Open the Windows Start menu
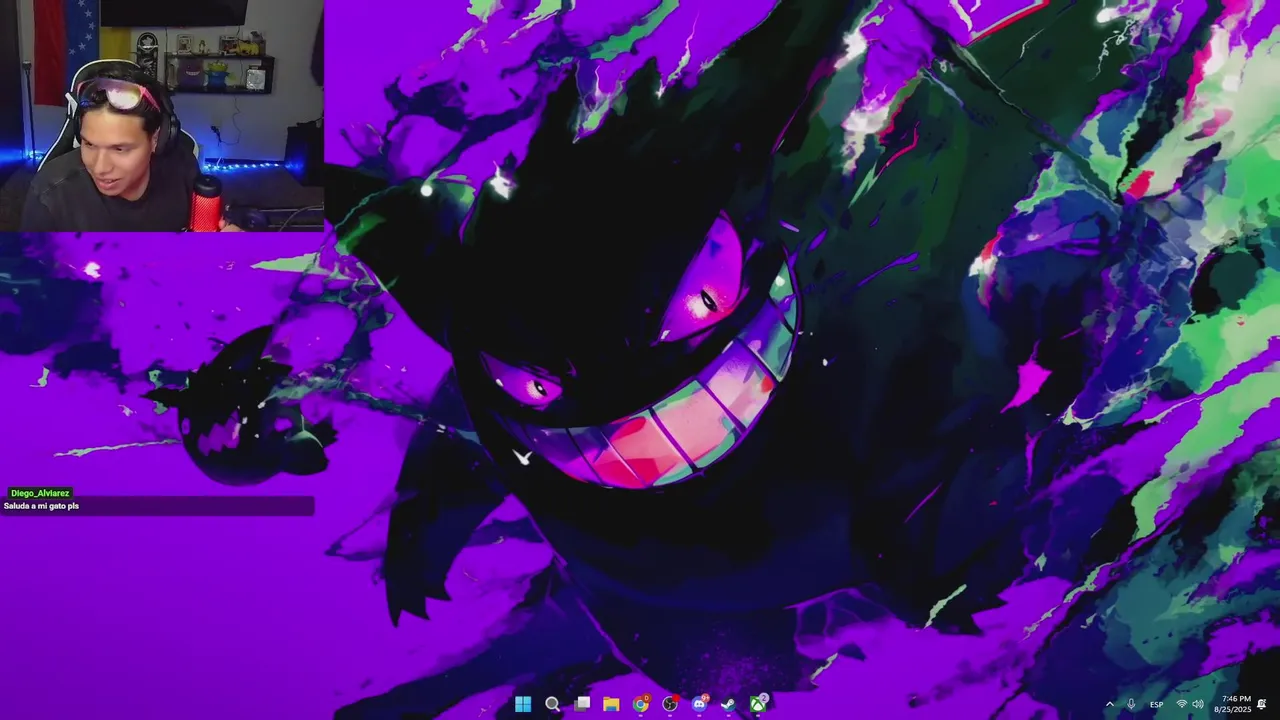 [x=523, y=704]
